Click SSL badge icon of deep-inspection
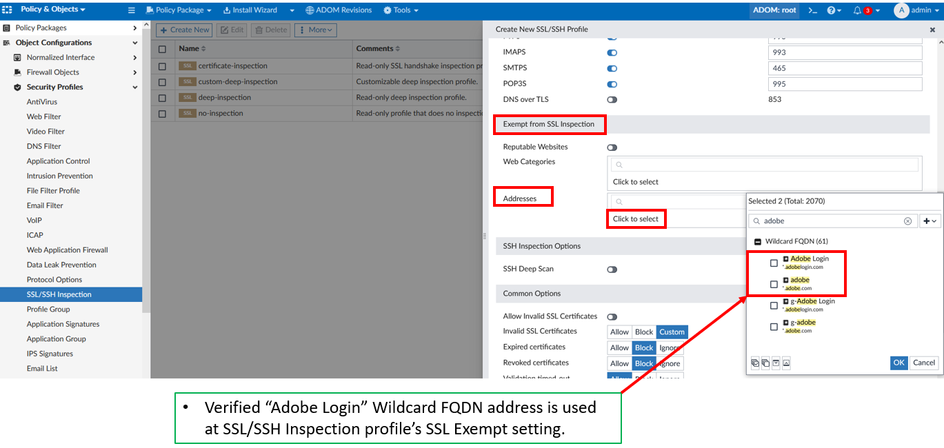The image size is (944, 448). coord(187,97)
